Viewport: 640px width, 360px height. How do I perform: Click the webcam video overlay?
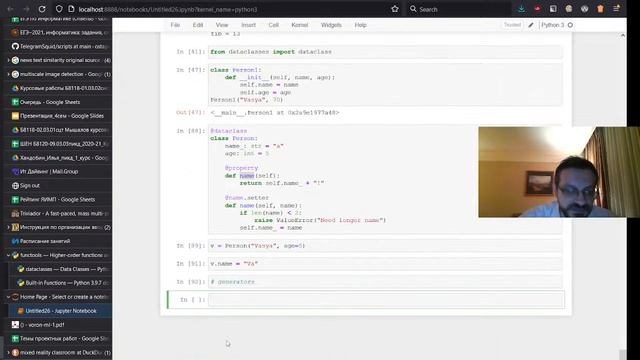(559, 172)
